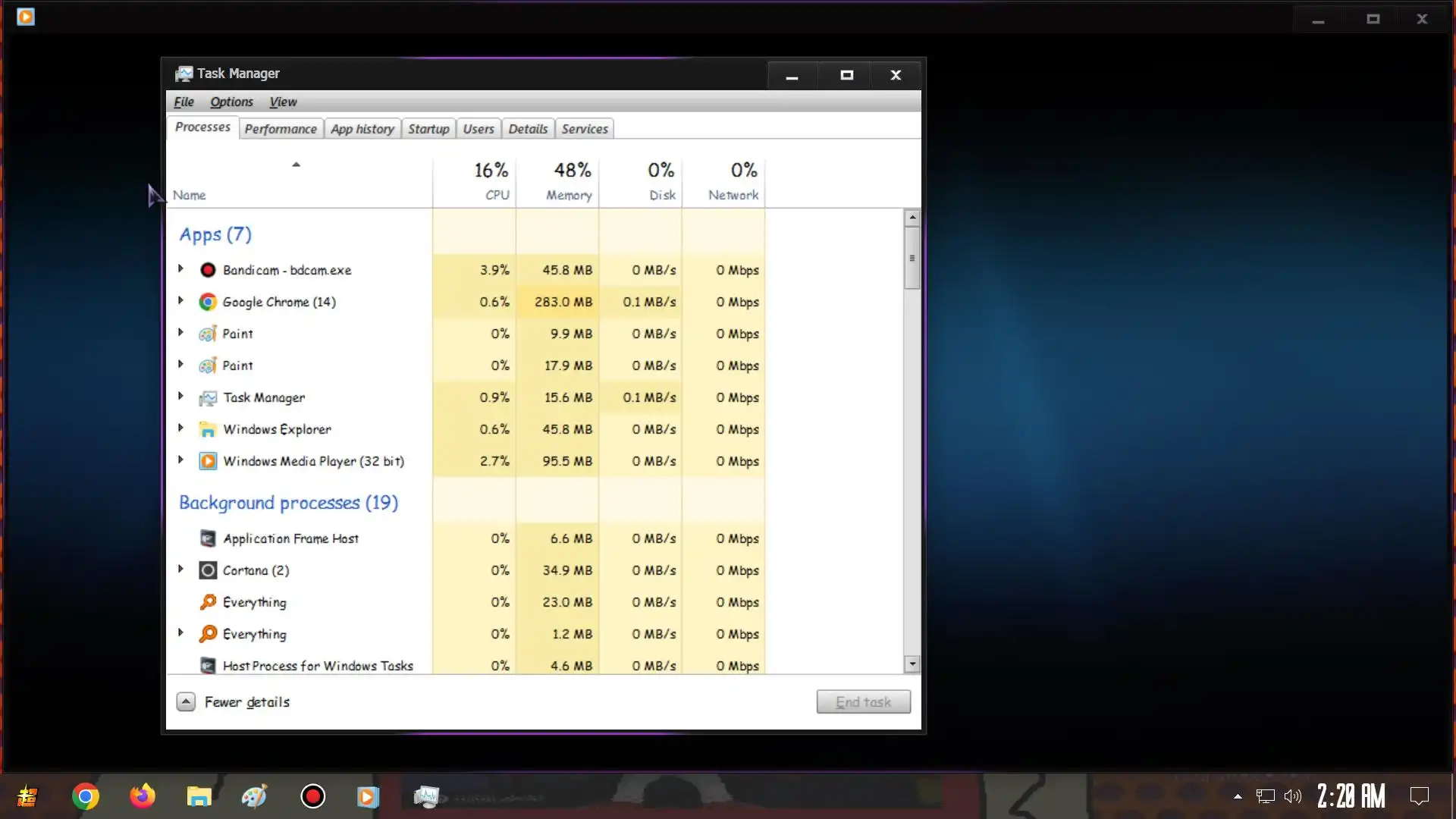This screenshot has height=819, width=1456.
Task: Click the Cortana process icon
Action: pos(208,570)
